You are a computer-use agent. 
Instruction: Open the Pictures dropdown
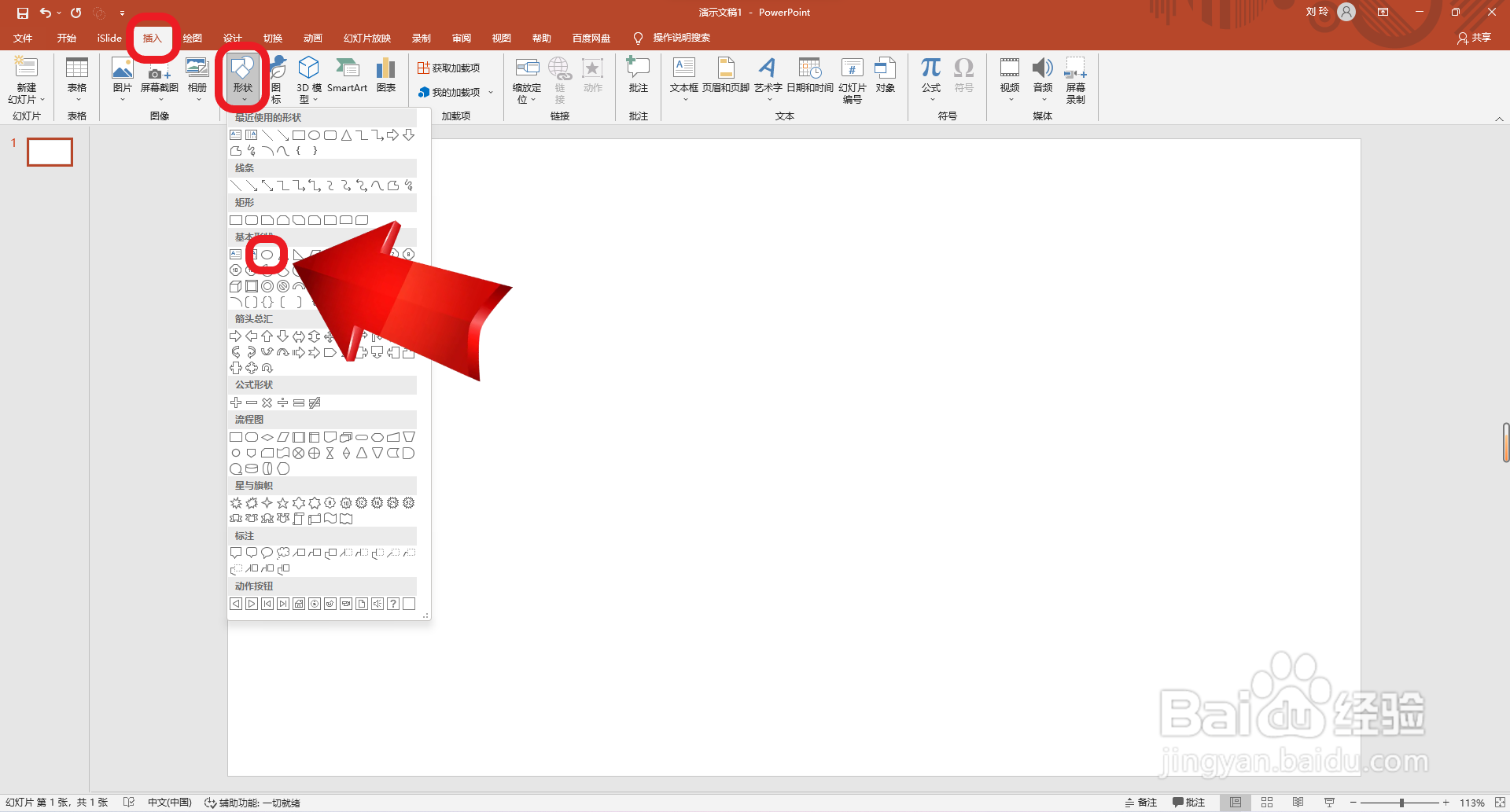click(122, 100)
